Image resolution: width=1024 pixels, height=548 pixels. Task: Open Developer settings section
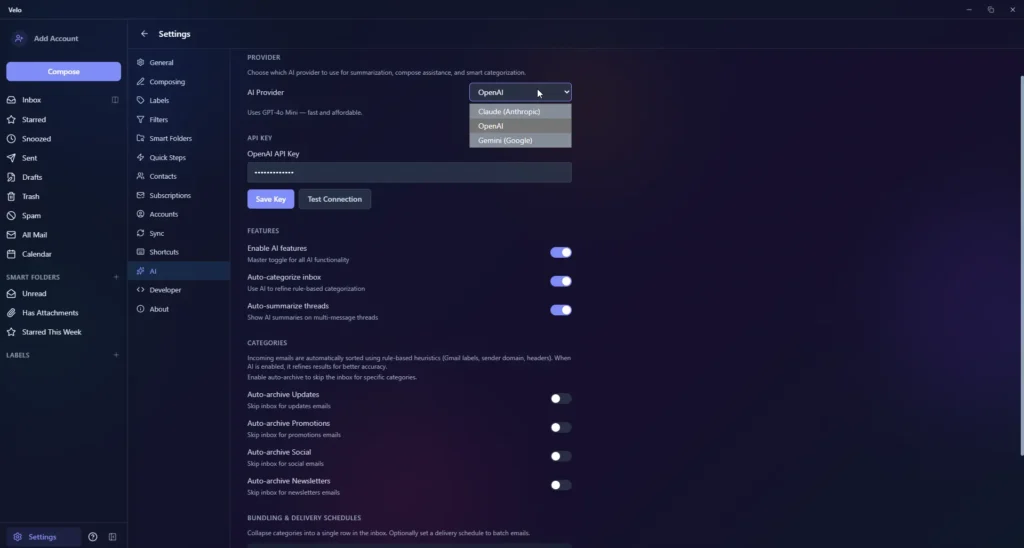(x=178, y=290)
